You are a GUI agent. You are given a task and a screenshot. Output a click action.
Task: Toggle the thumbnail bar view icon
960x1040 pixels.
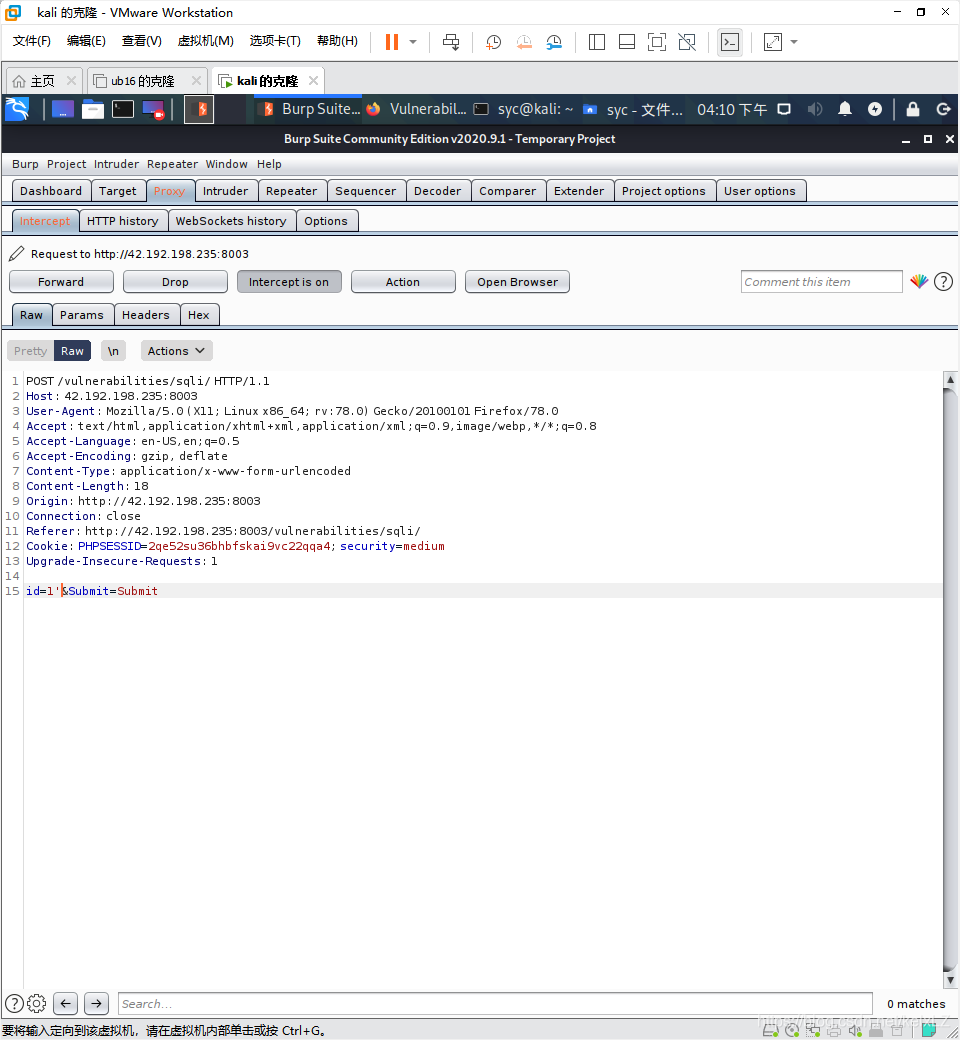[x=626, y=42]
